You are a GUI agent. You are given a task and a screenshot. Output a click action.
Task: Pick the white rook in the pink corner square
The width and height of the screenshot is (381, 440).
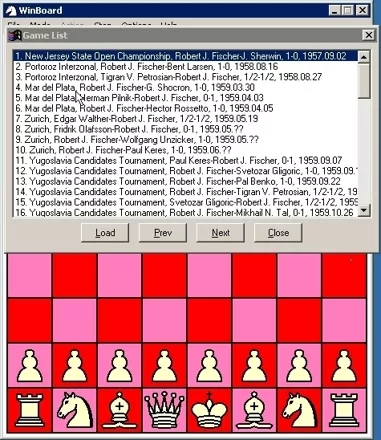(x=344, y=410)
